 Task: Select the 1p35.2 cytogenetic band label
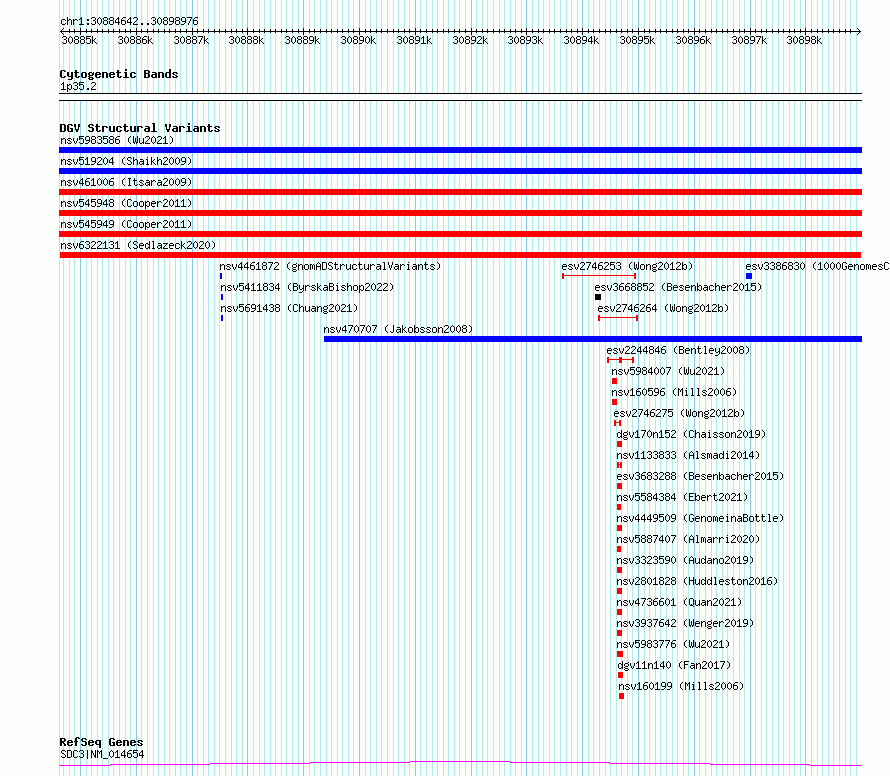[x=78, y=86]
